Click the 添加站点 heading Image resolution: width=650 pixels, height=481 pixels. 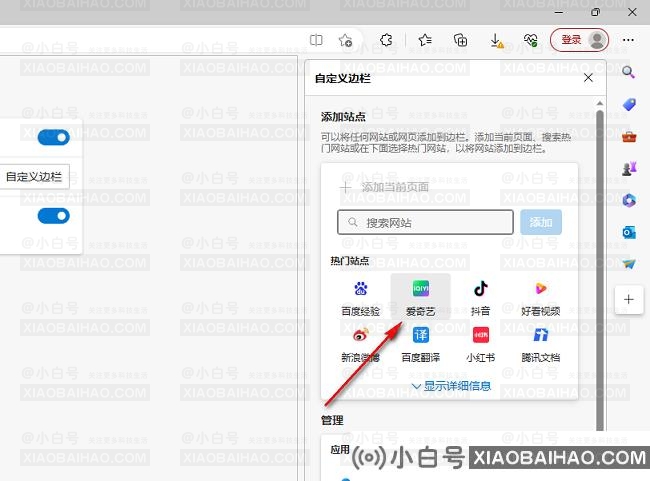click(x=343, y=117)
